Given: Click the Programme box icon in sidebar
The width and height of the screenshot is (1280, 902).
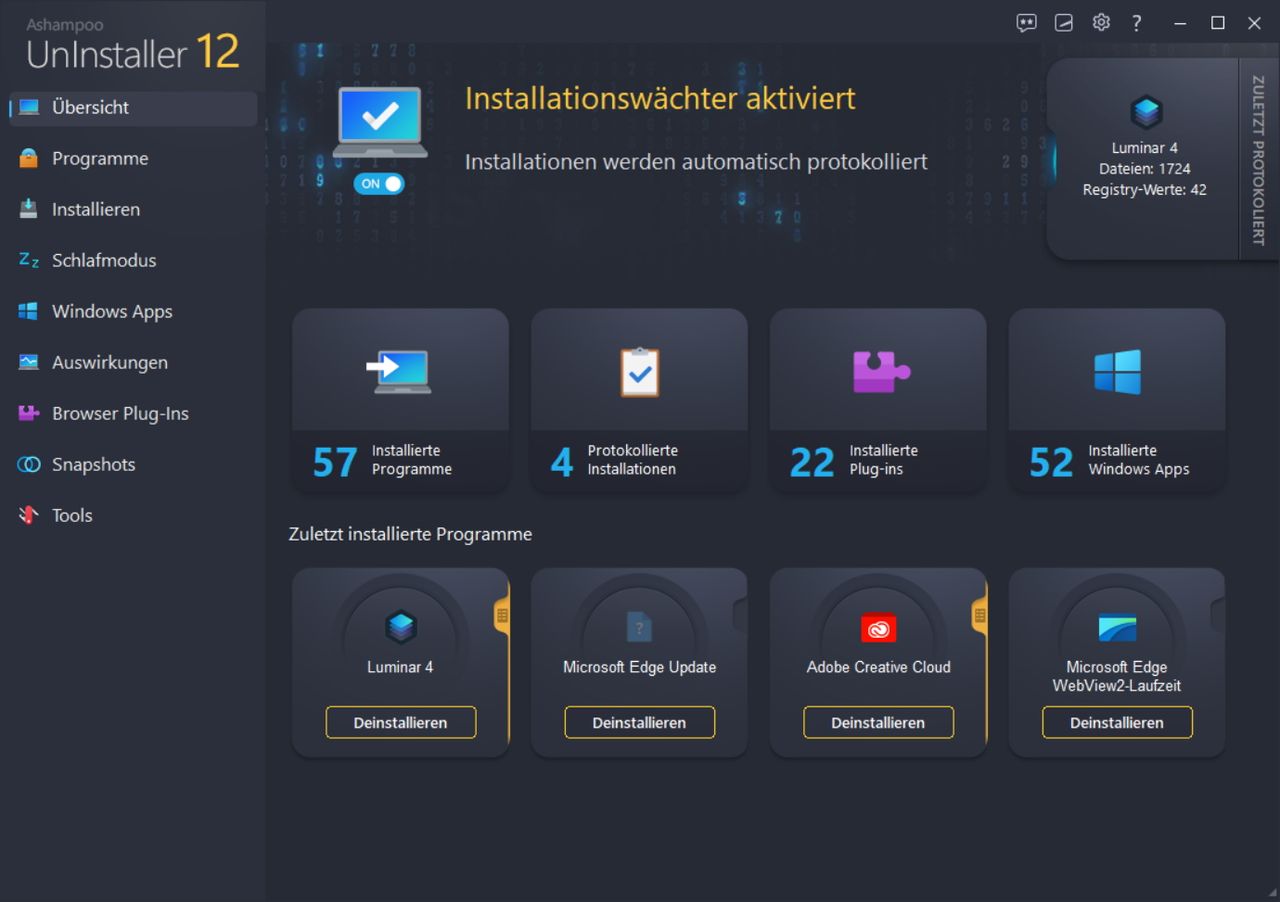Looking at the screenshot, I should 29,158.
